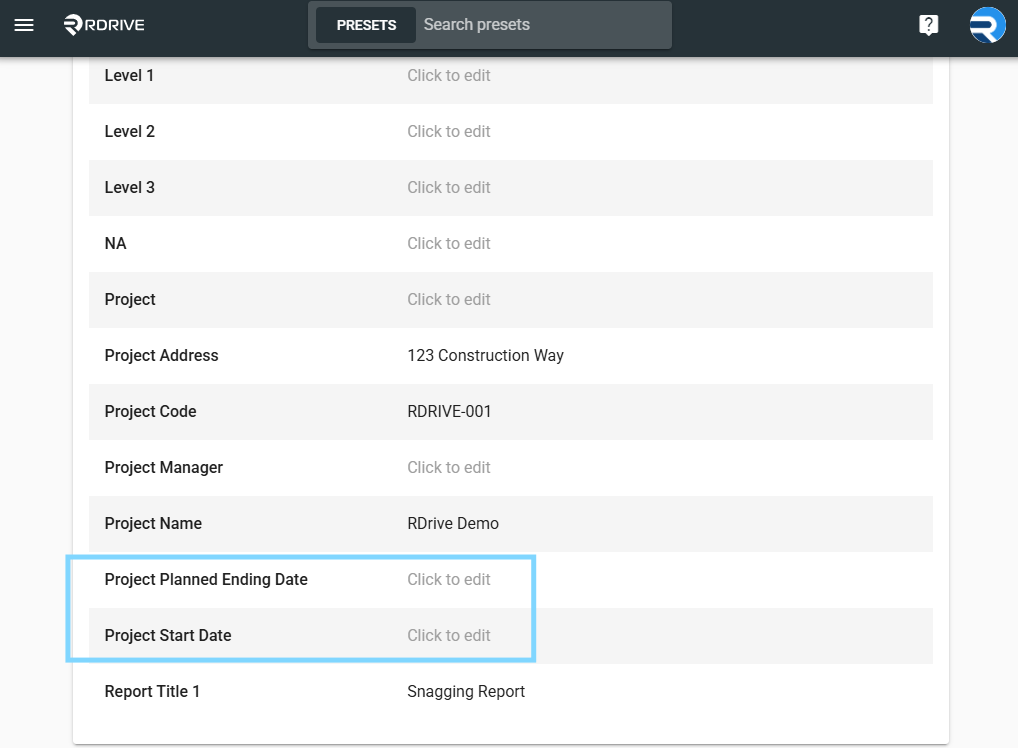Select the Project Manager label
The image size is (1018, 748).
pyautogui.click(x=164, y=468)
